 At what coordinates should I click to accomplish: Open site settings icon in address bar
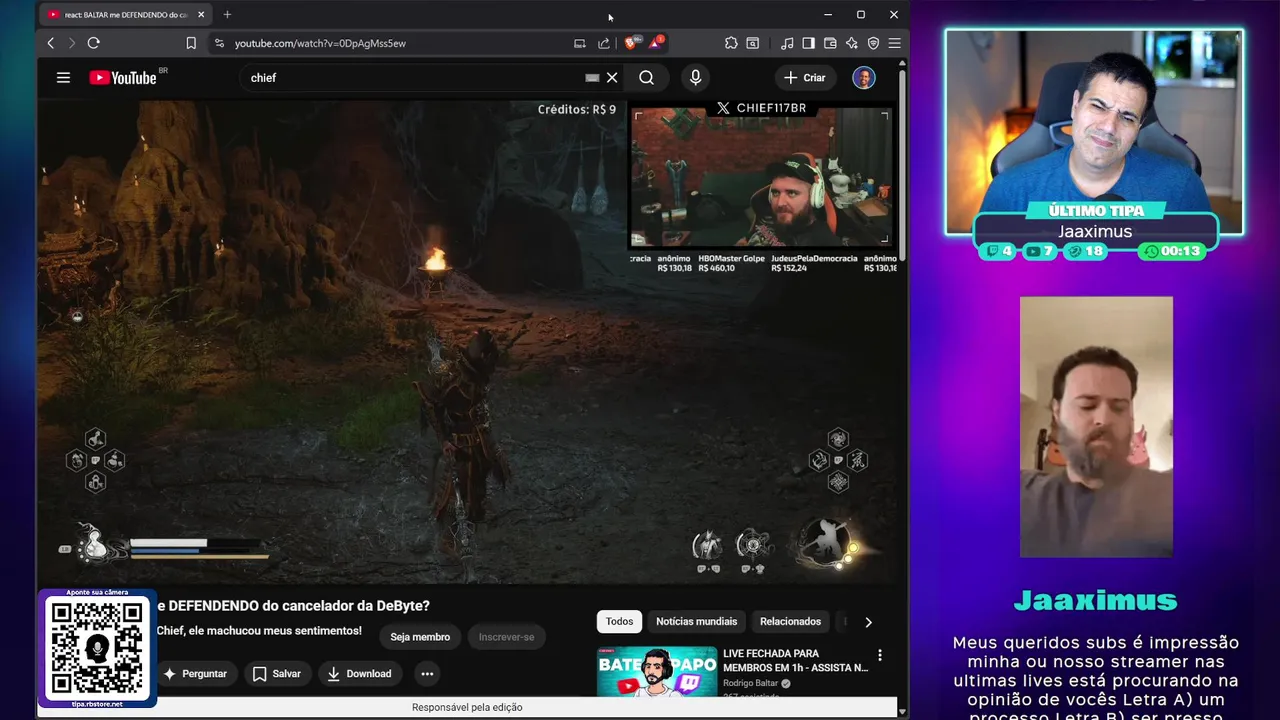click(219, 43)
